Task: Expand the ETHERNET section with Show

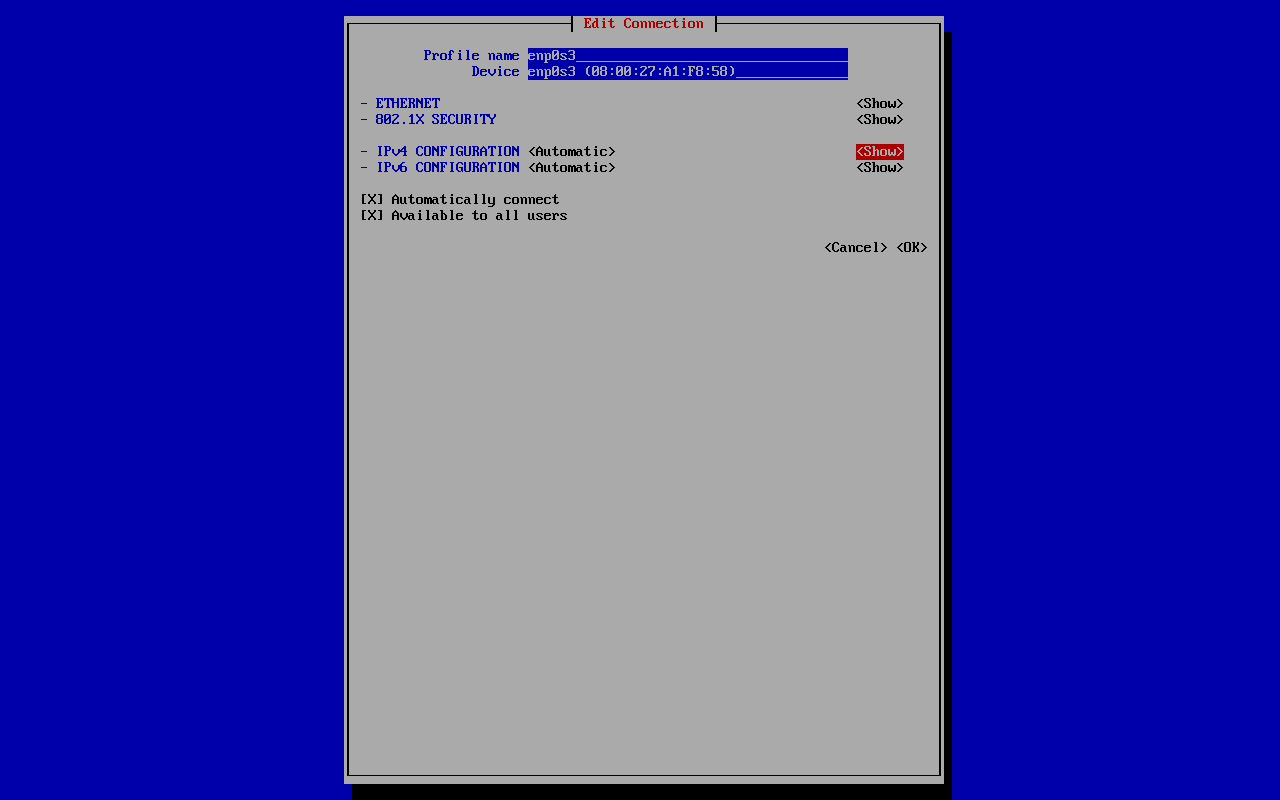Action: click(879, 104)
